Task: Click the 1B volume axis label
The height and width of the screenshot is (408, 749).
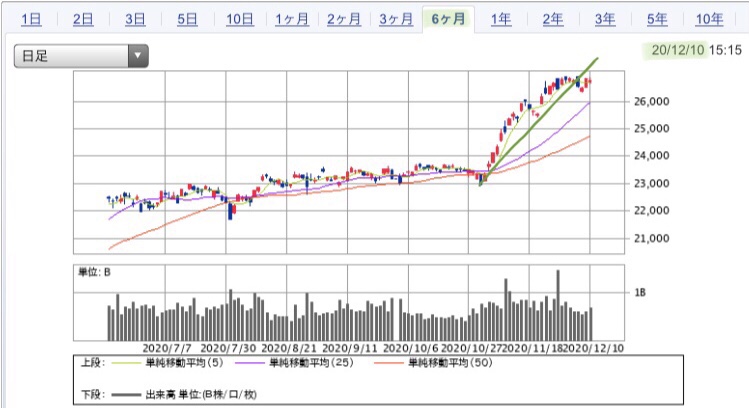Action: click(640, 292)
